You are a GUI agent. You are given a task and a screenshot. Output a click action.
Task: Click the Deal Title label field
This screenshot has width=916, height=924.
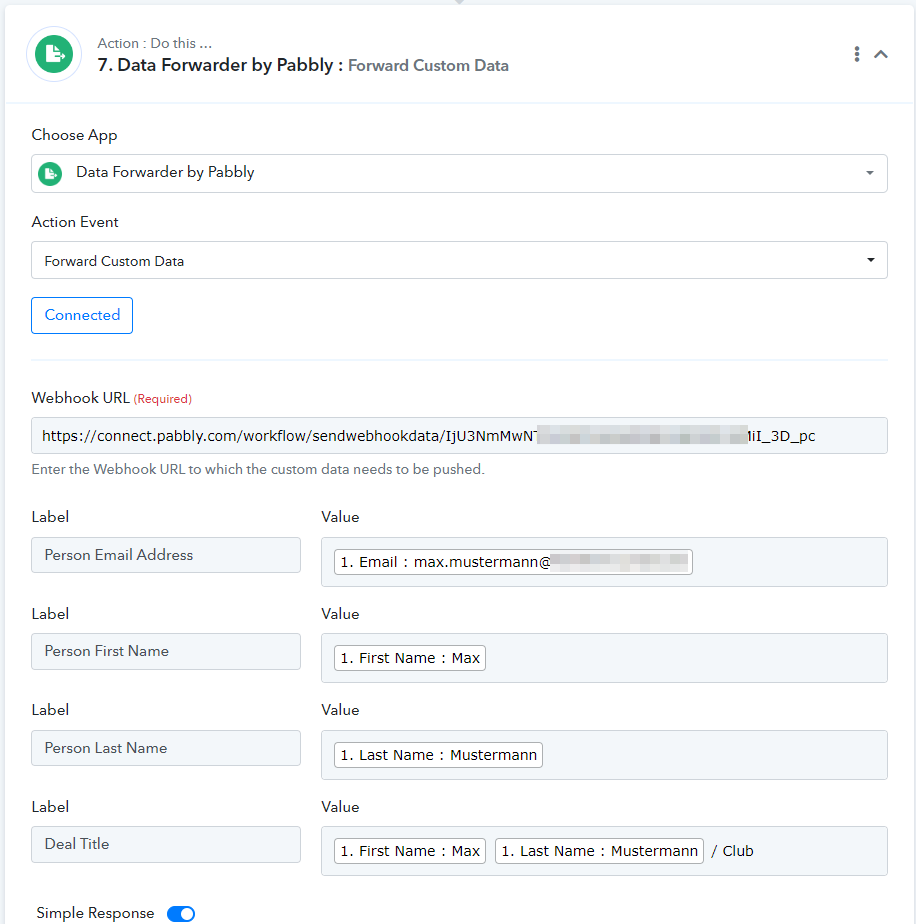pyautogui.click(x=166, y=844)
